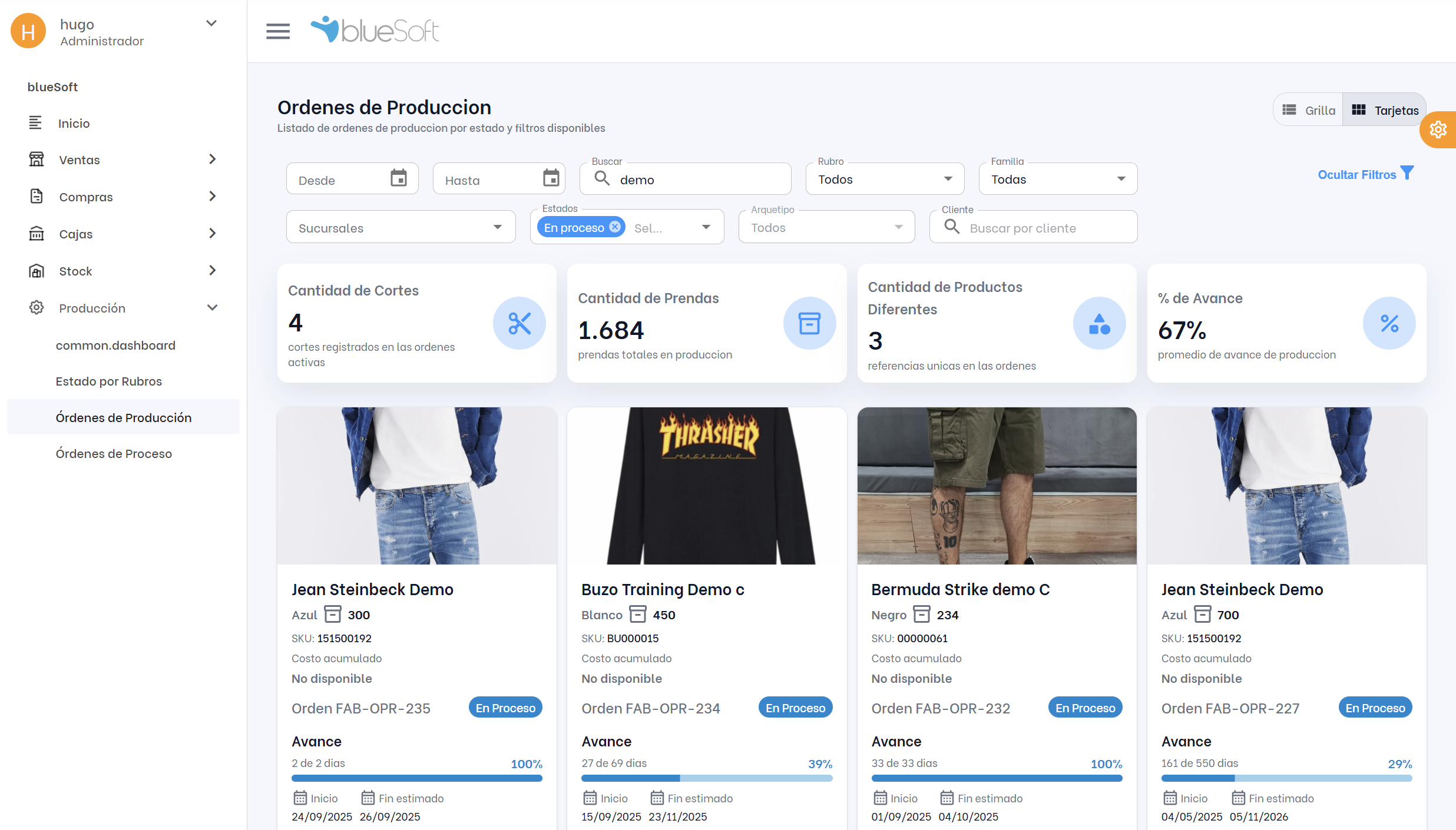The image size is (1456, 830).
Task: Open the Desde date calendar icon
Action: click(x=399, y=178)
